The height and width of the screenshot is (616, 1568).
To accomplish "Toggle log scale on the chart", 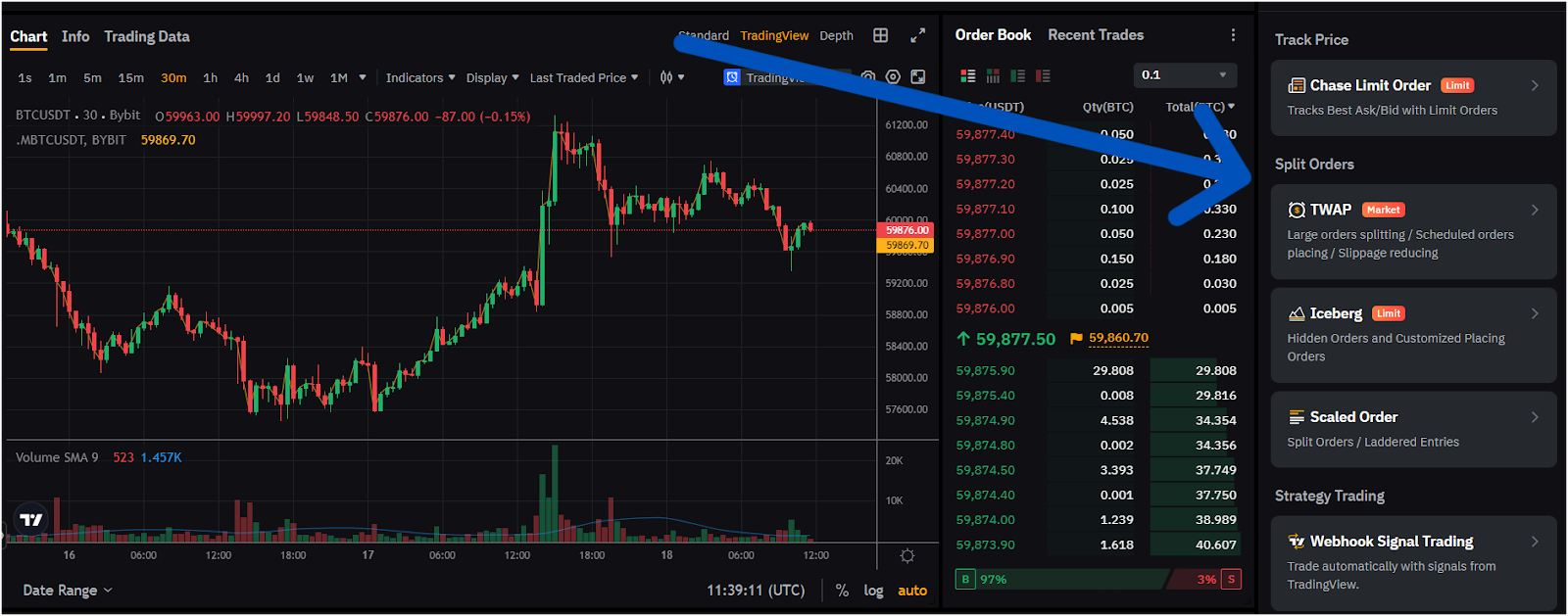I will coord(873,591).
